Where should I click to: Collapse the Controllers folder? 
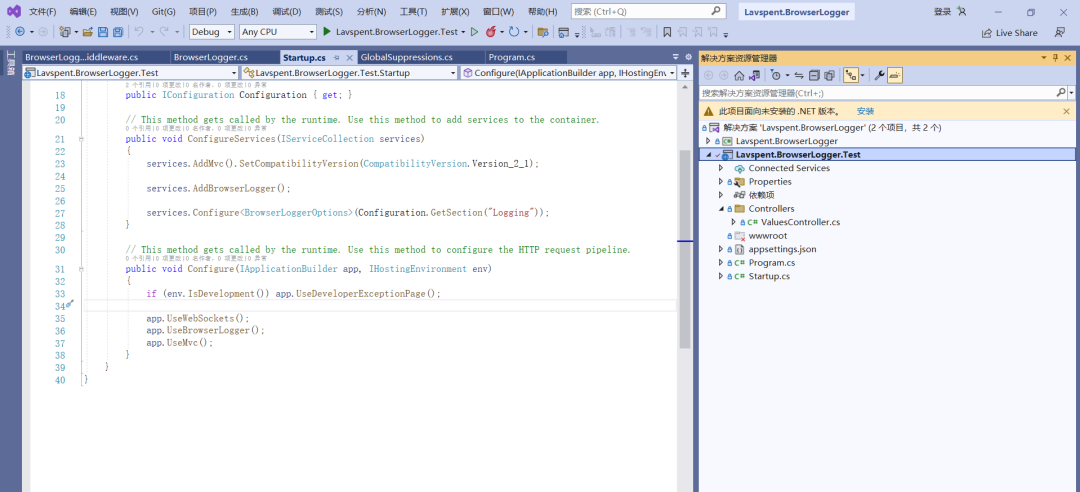pos(720,208)
